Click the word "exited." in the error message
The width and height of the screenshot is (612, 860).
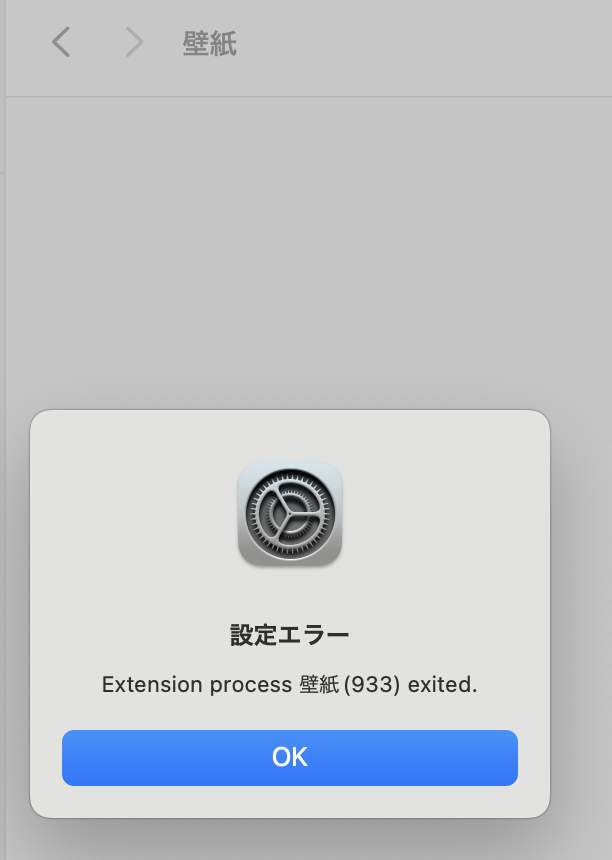tap(443, 684)
